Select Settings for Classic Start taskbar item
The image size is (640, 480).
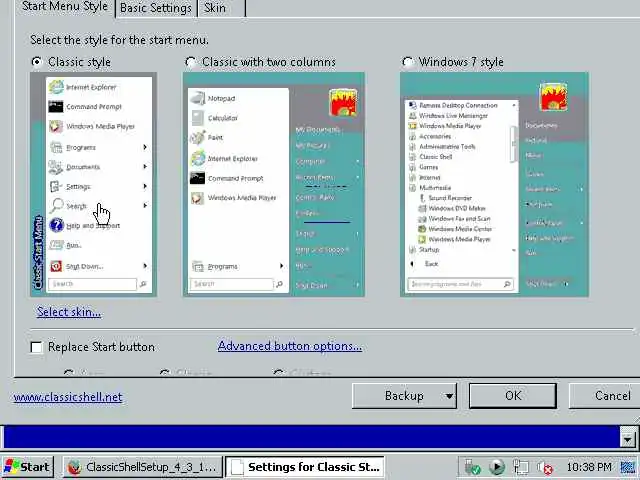pos(305,467)
